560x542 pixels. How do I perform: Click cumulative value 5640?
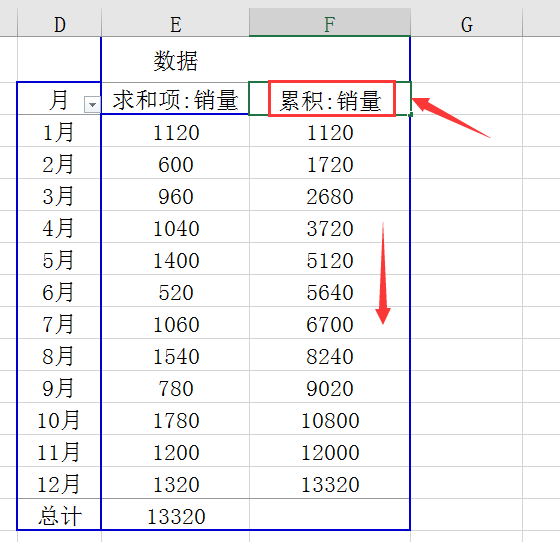click(330, 291)
